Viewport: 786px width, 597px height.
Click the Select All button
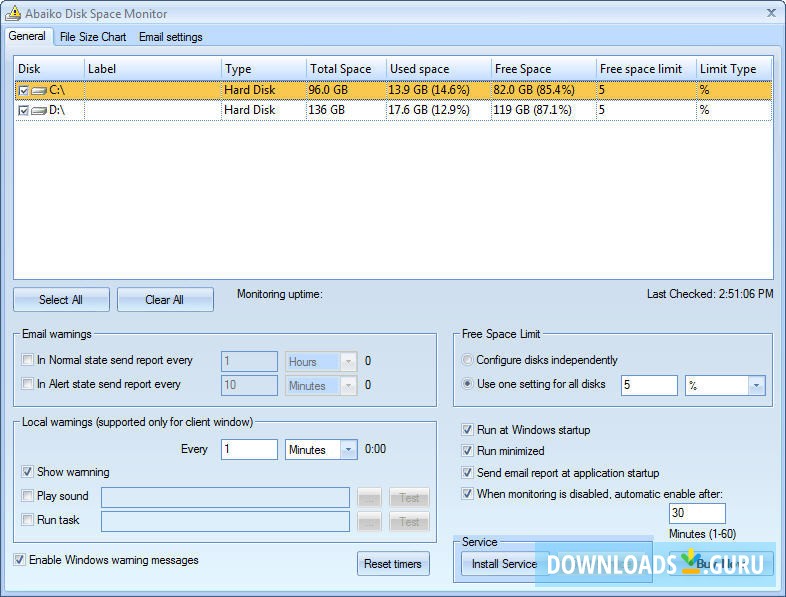pos(61,300)
